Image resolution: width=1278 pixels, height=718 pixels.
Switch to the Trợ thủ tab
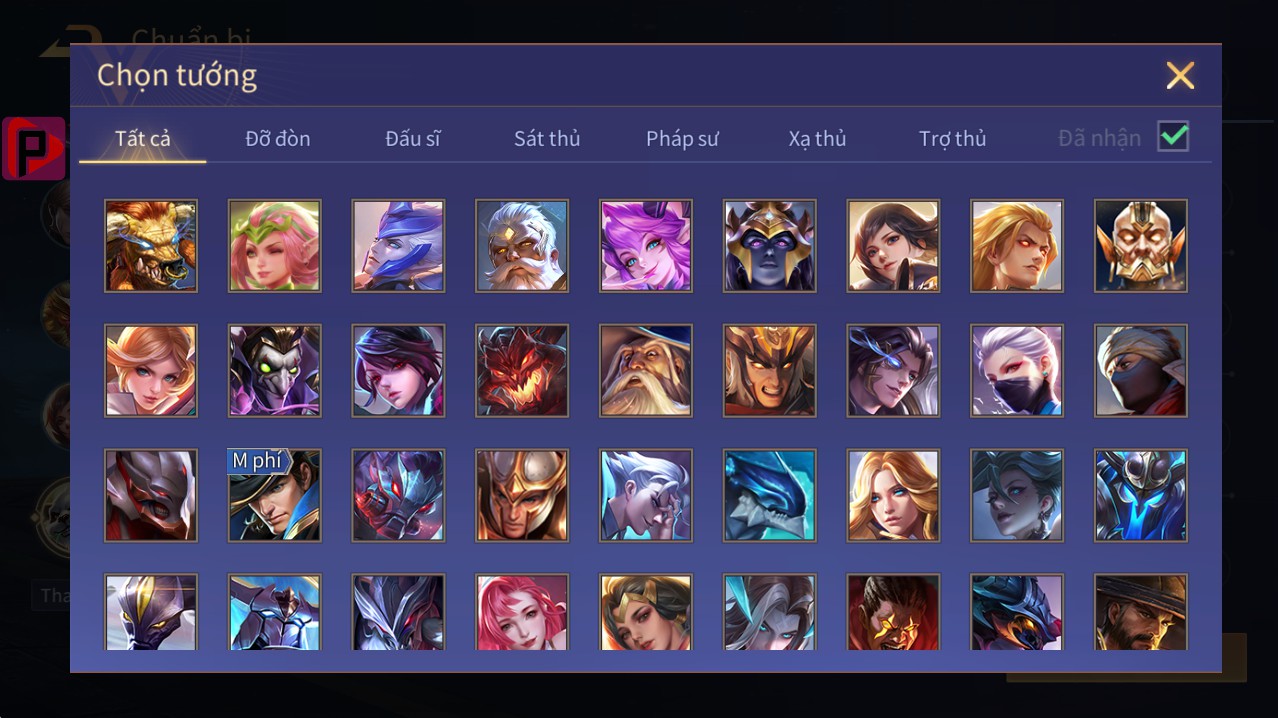[952, 138]
